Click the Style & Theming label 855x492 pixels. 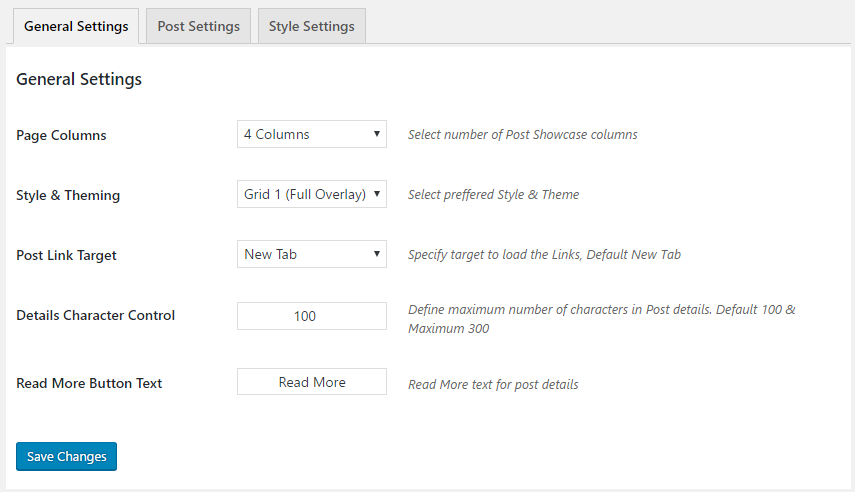coord(68,195)
